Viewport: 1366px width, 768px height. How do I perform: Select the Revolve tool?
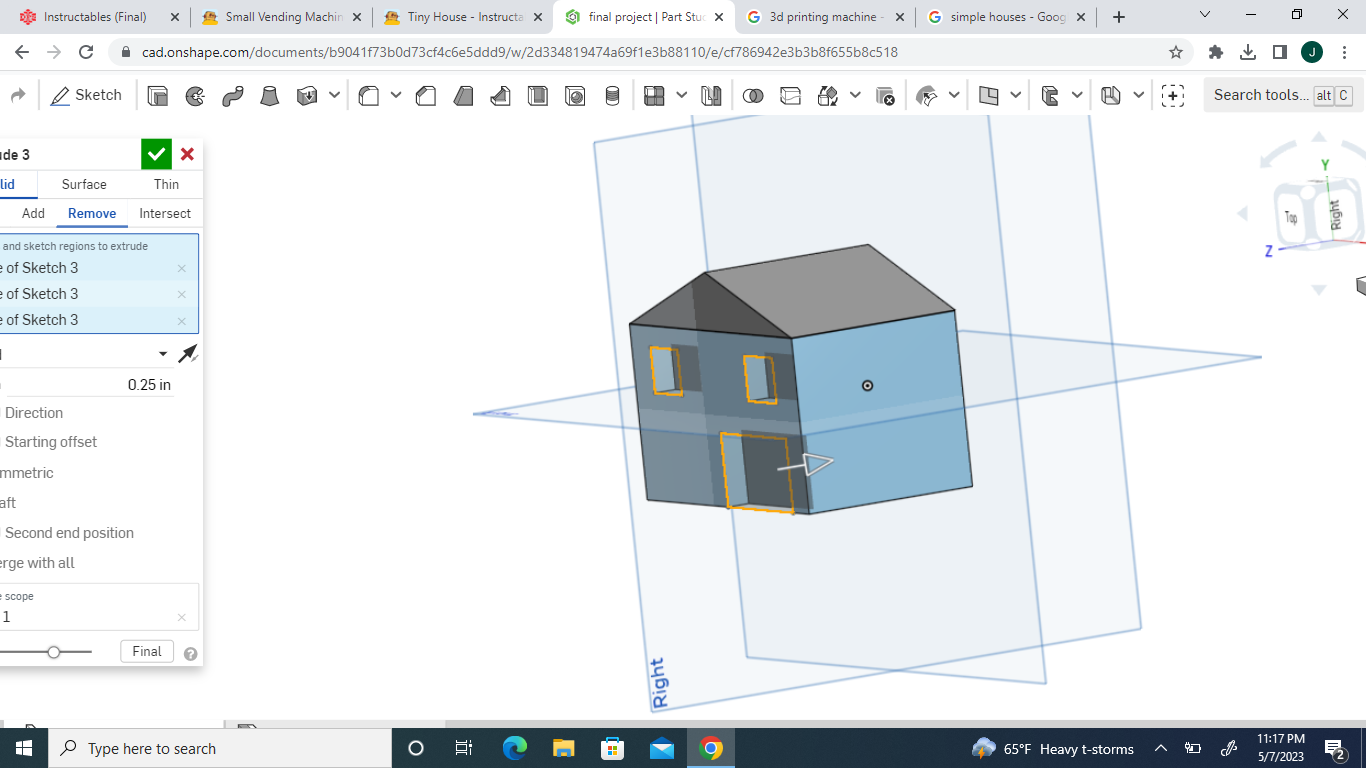195,94
